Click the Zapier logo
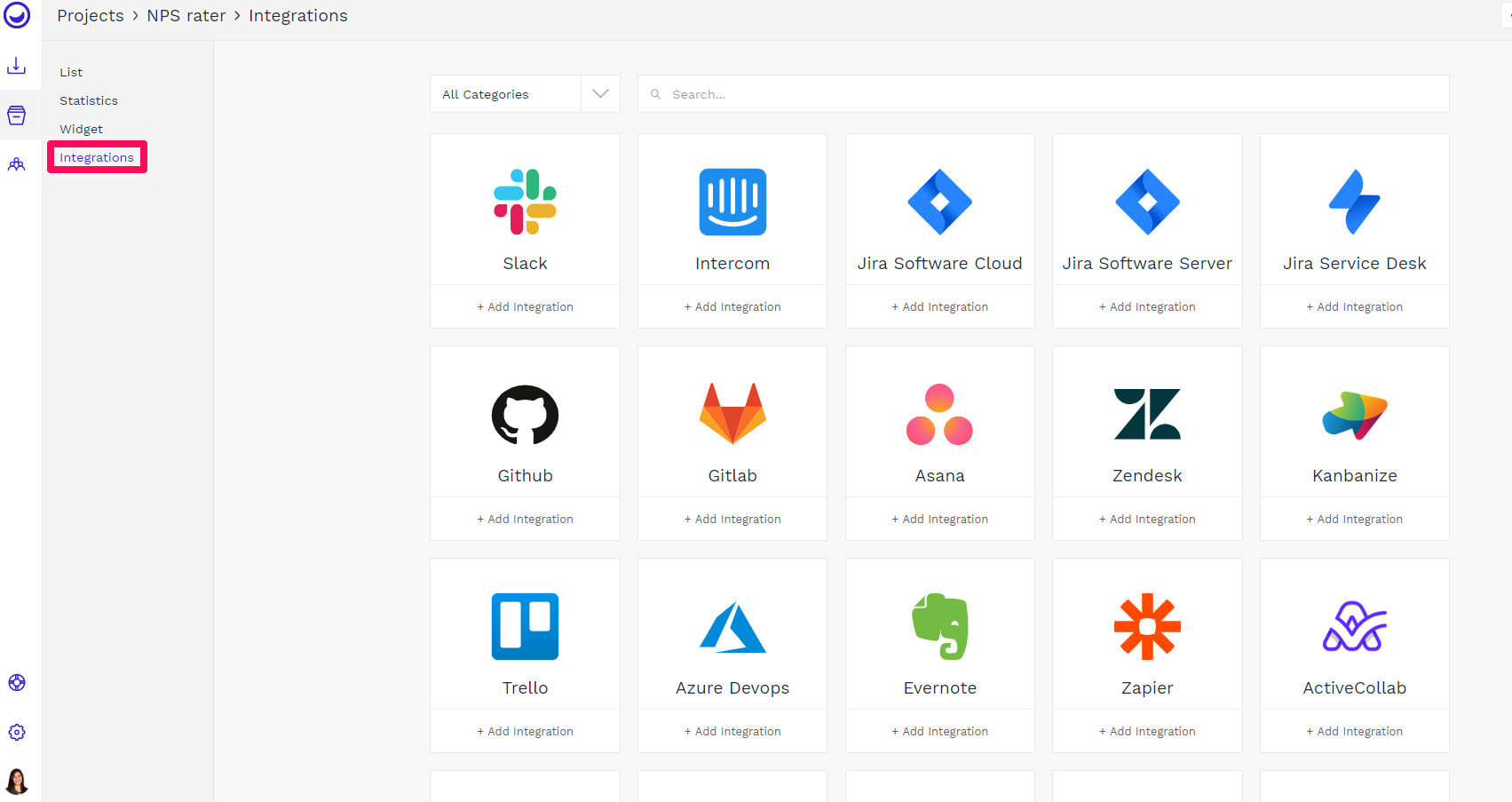The height and width of the screenshot is (802, 1512). [x=1147, y=626]
